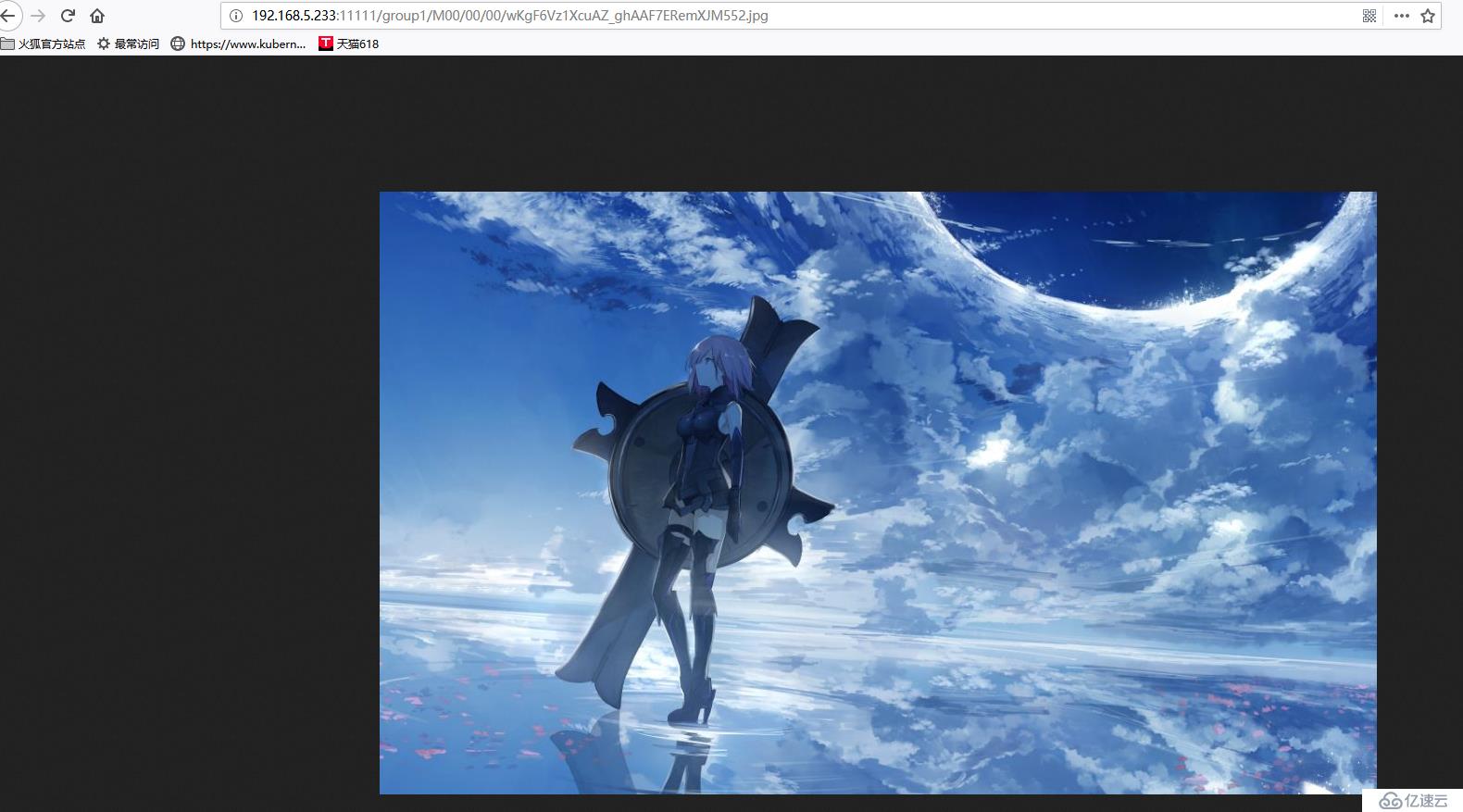Bookmark this page with the star icon
The width and height of the screenshot is (1463, 812).
tap(1428, 16)
